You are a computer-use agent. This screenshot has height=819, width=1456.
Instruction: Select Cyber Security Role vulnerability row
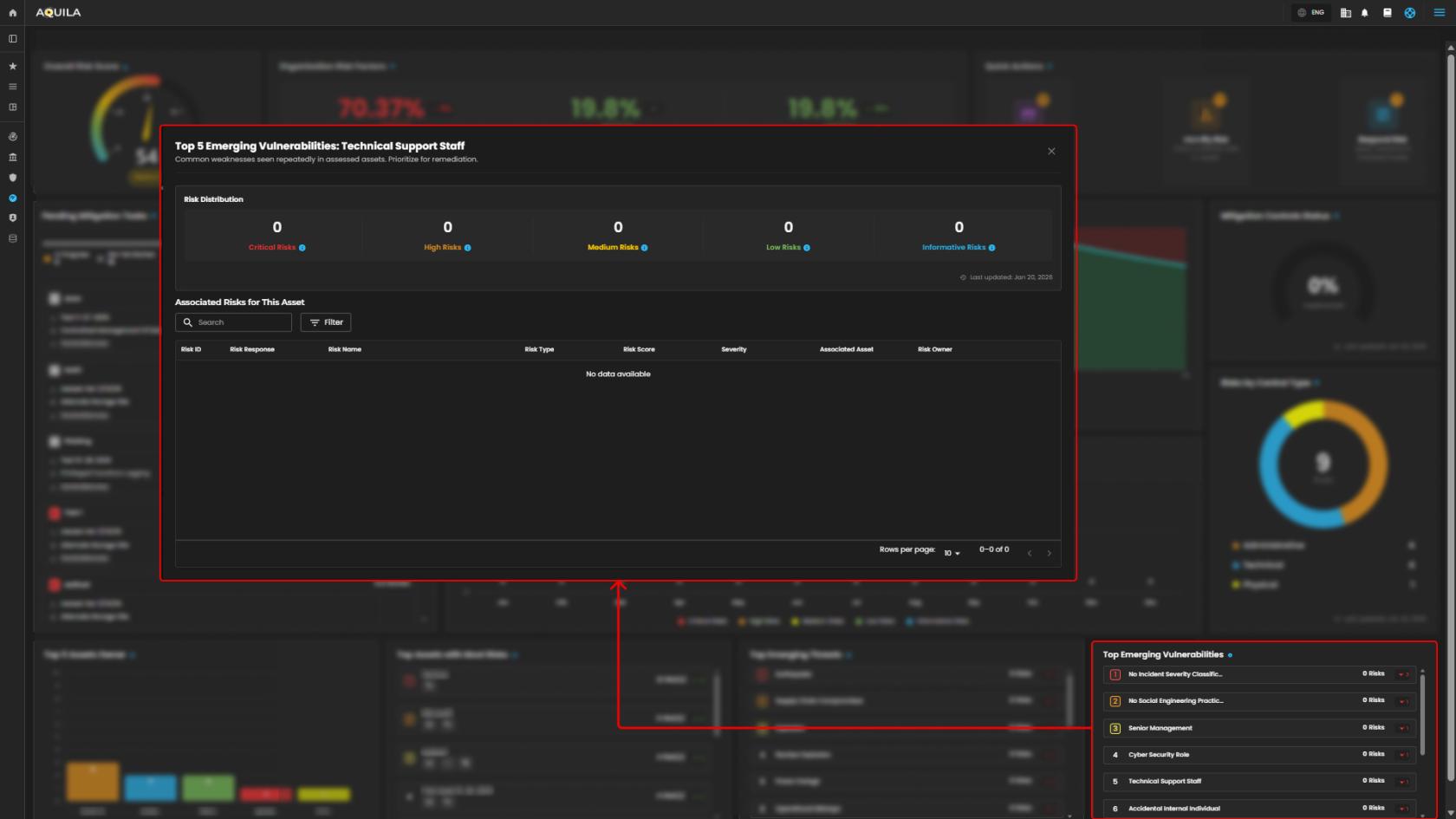coord(1158,755)
